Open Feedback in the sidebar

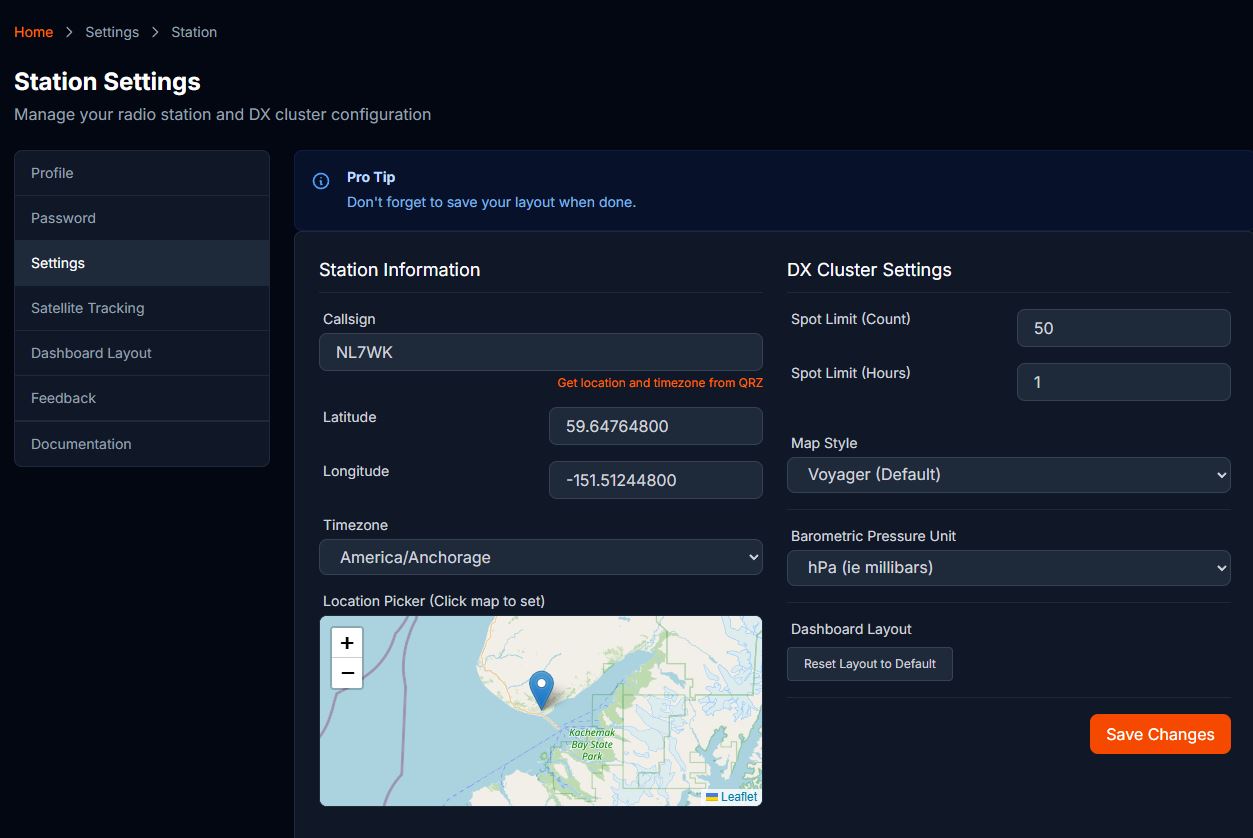click(x=142, y=398)
